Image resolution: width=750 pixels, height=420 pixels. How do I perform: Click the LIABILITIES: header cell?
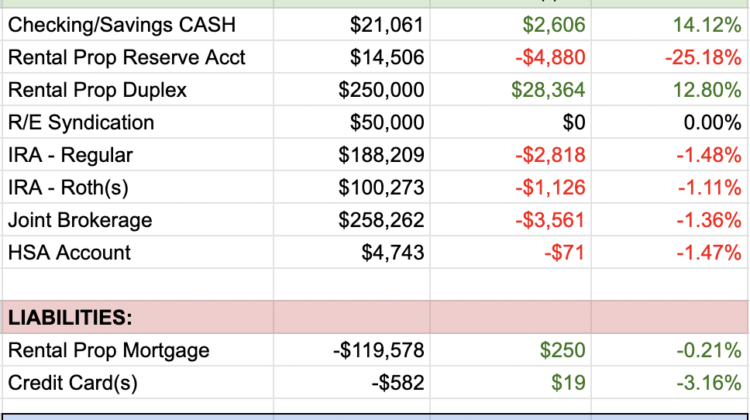coord(69,318)
